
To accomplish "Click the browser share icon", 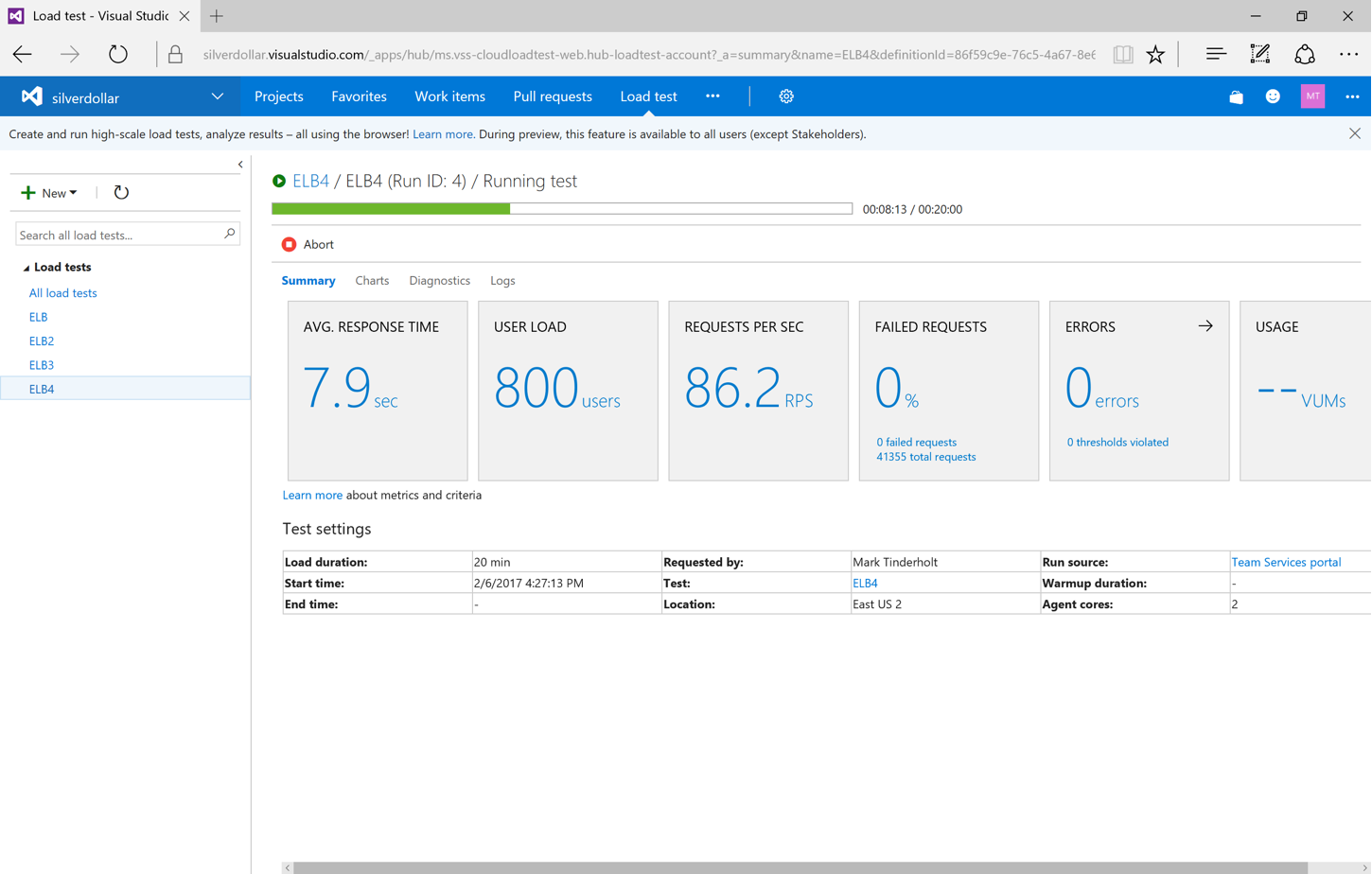I will (1305, 55).
